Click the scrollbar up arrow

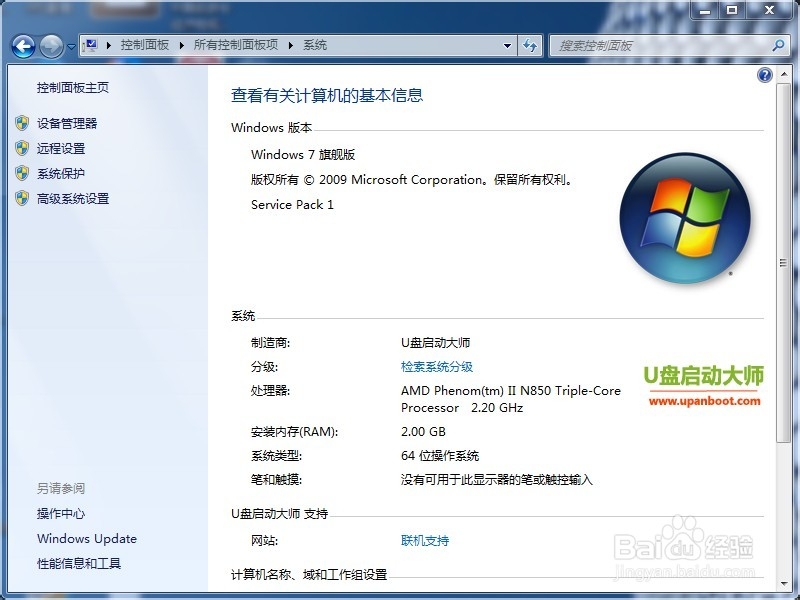click(784, 74)
